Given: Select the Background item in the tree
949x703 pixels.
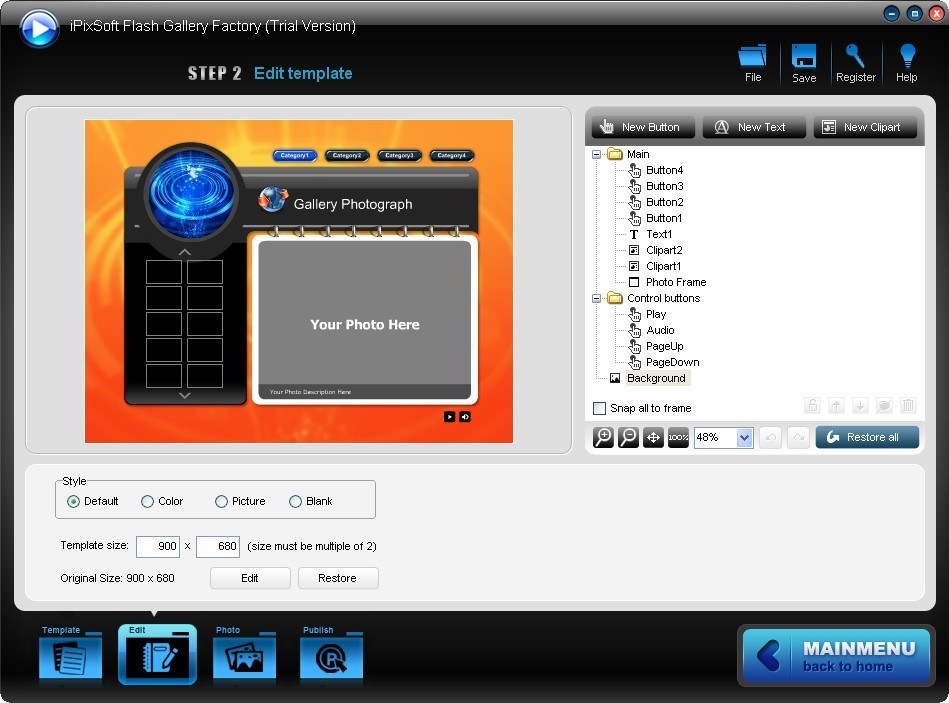Looking at the screenshot, I should coord(657,378).
